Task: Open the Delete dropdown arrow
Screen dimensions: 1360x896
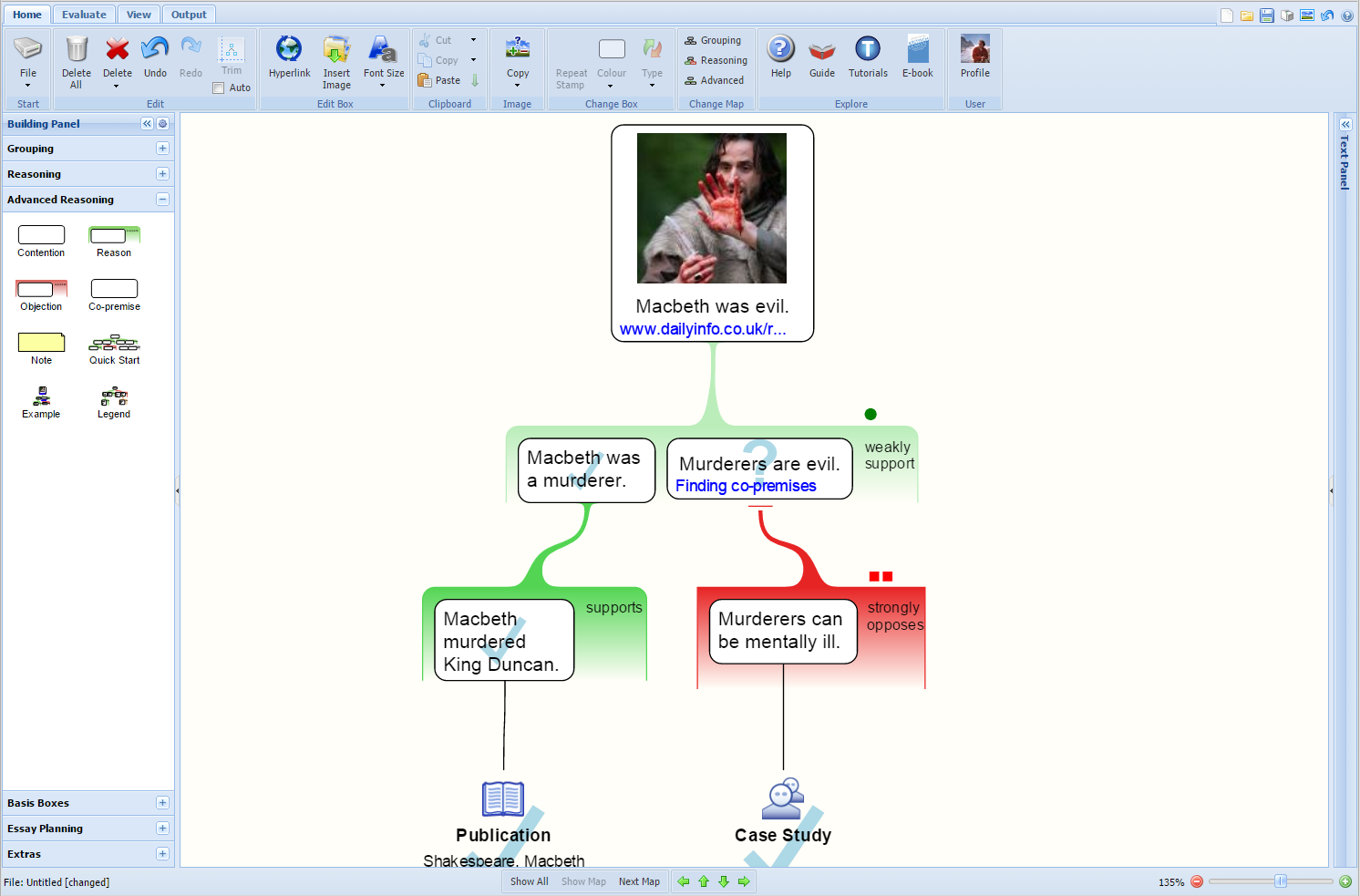Action: click(x=117, y=87)
